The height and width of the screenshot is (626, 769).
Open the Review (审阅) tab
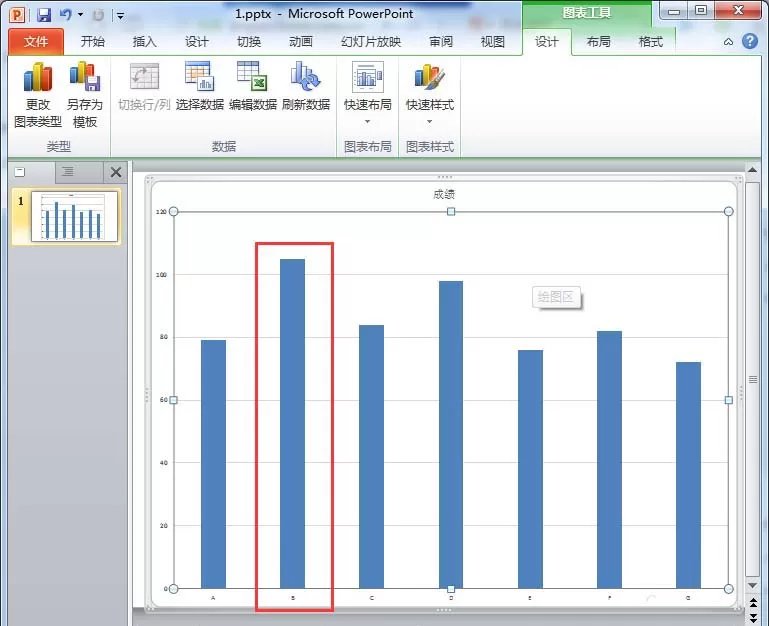pyautogui.click(x=441, y=42)
